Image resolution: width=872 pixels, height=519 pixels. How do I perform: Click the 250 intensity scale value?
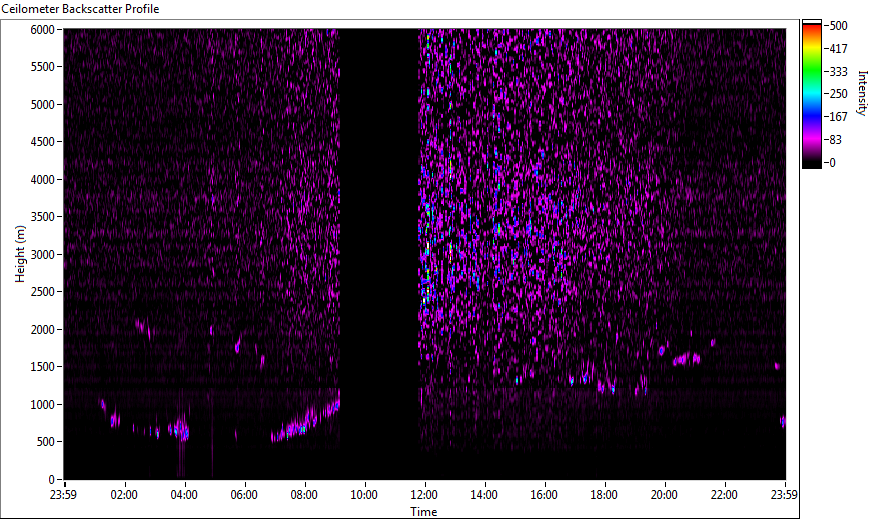[x=839, y=93]
